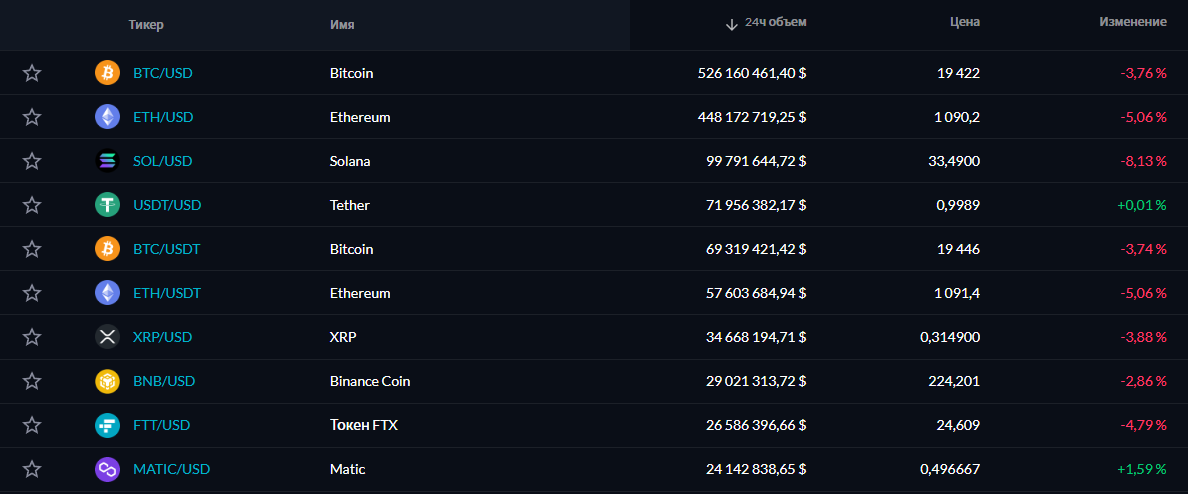Favorite BTC/USD with its star
This screenshot has width=1188, height=494.
pyautogui.click(x=32, y=73)
